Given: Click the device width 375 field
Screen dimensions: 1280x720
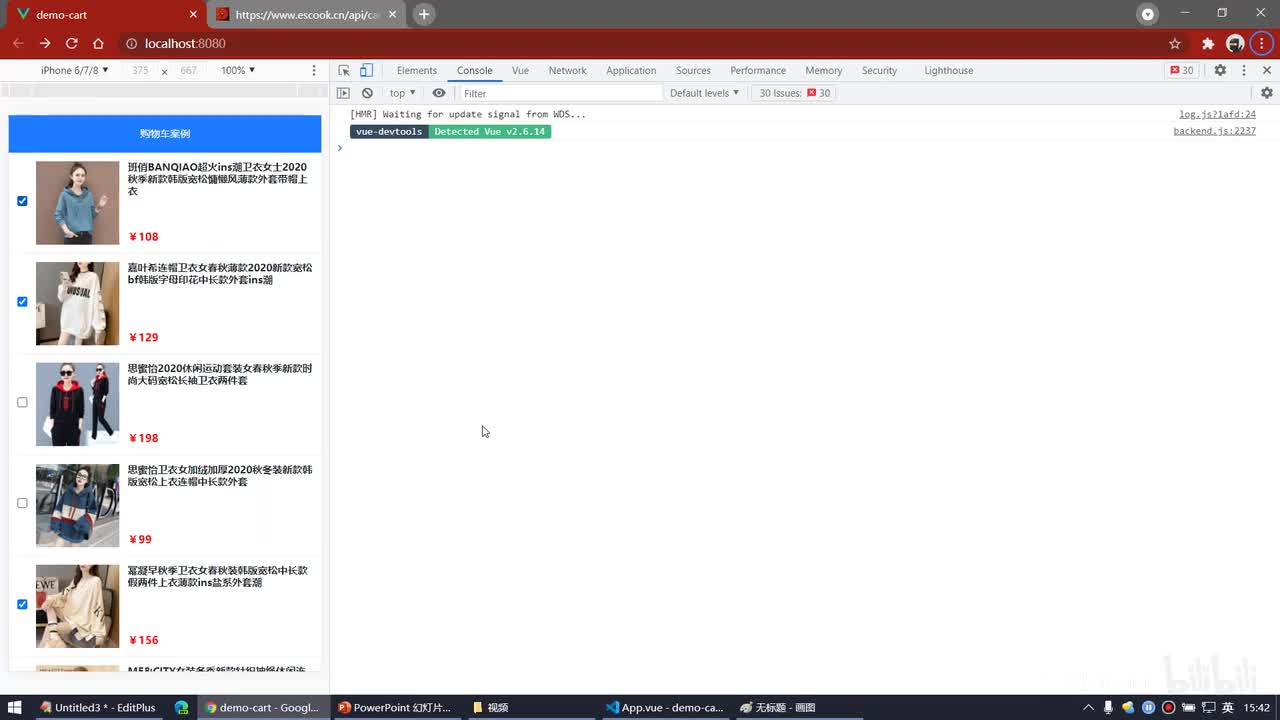Looking at the screenshot, I should pyautogui.click(x=141, y=70).
